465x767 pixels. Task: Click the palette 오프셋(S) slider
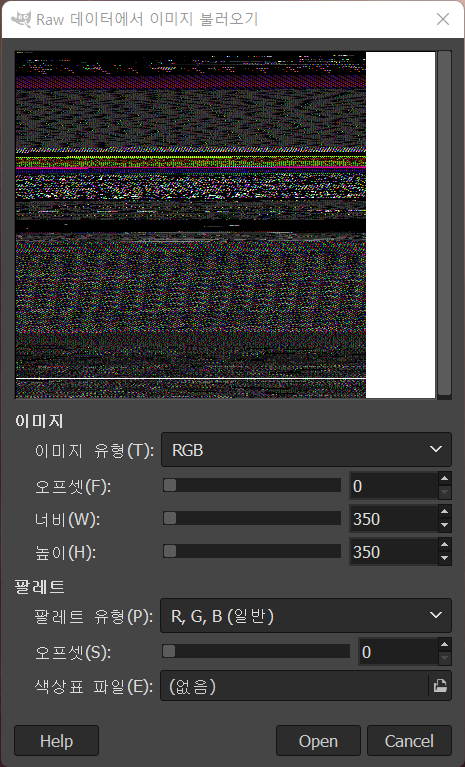click(x=256, y=651)
